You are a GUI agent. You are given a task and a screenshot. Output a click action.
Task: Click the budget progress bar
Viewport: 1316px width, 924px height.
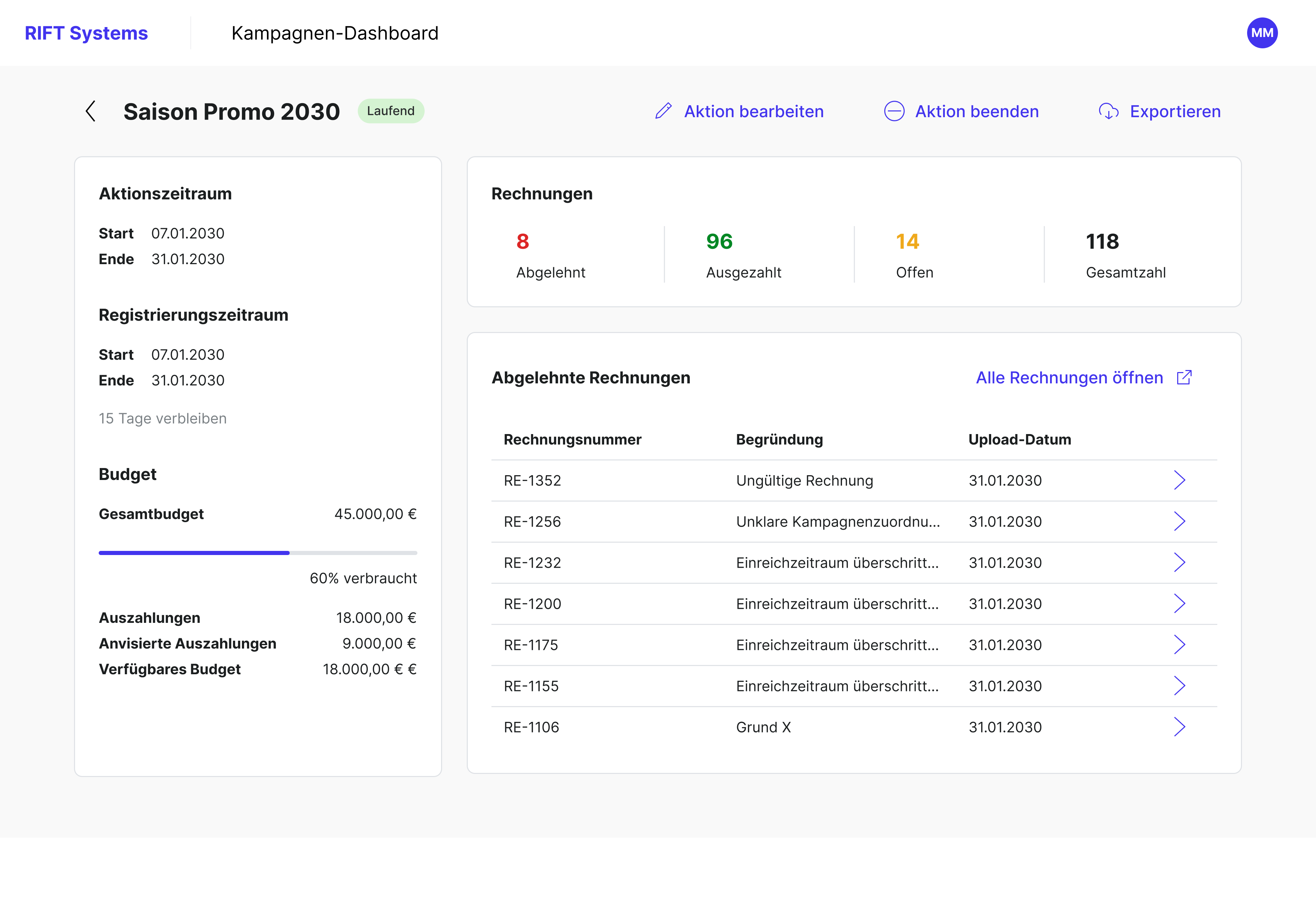258,553
